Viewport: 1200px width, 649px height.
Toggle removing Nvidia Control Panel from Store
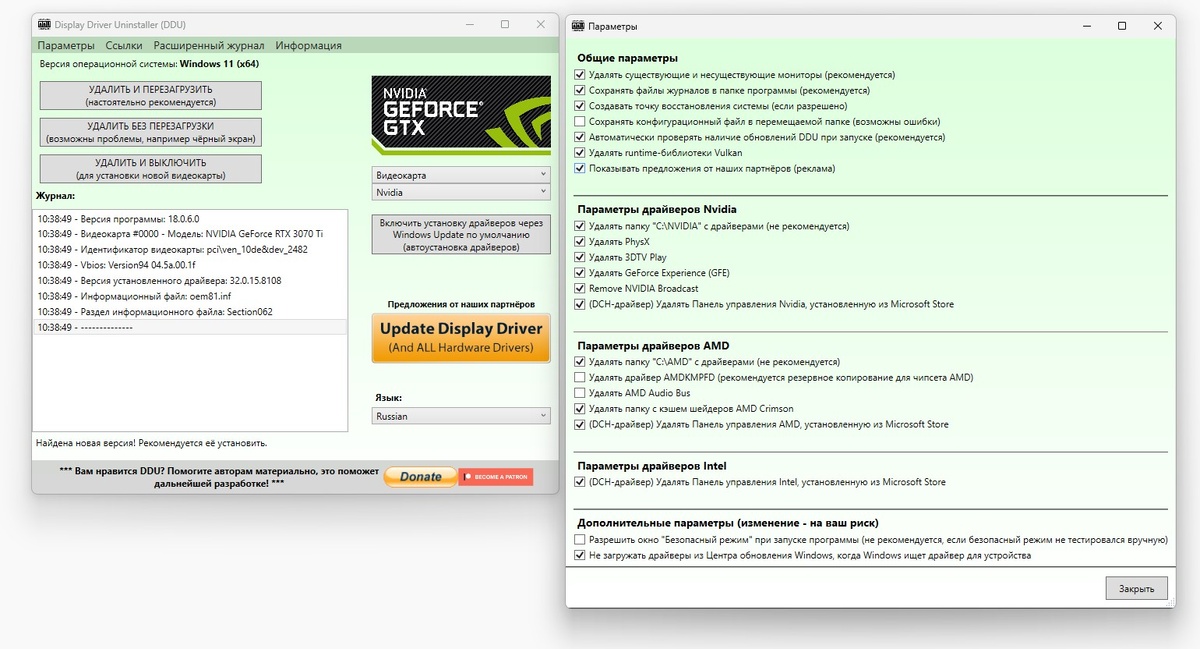[x=580, y=304]
